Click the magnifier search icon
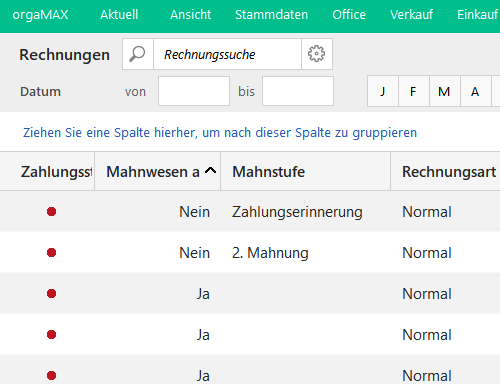500x384 pixels. 137,54
